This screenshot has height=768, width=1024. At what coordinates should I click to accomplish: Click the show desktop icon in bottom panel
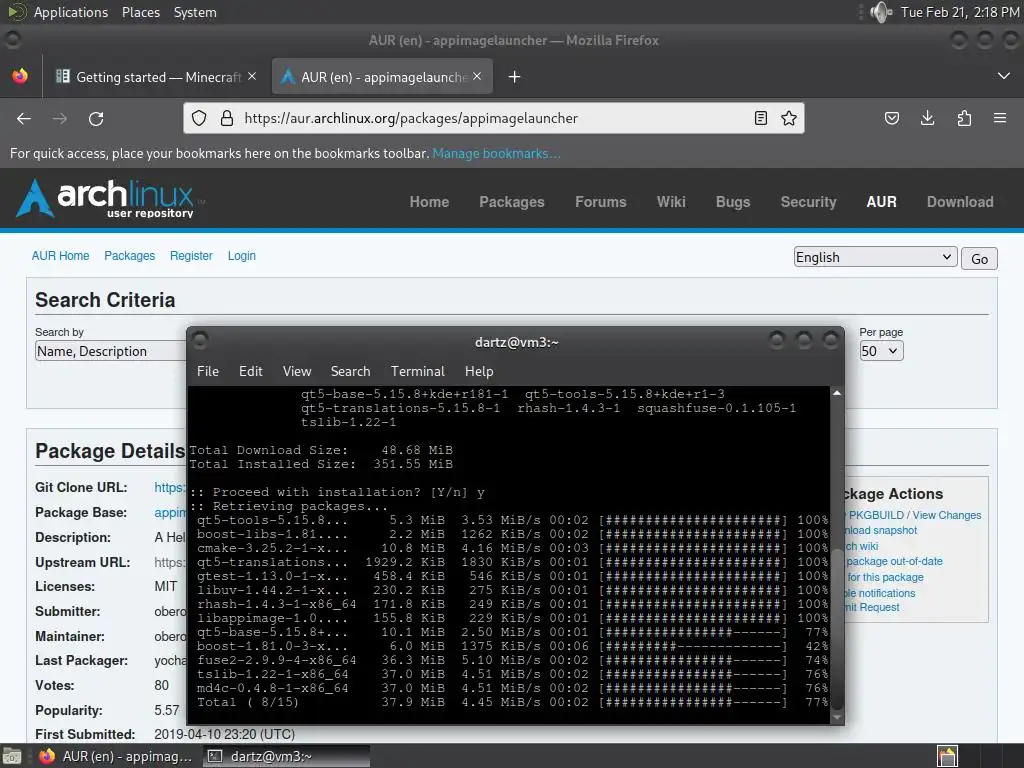pyautogui.click(x=12, y=756)
